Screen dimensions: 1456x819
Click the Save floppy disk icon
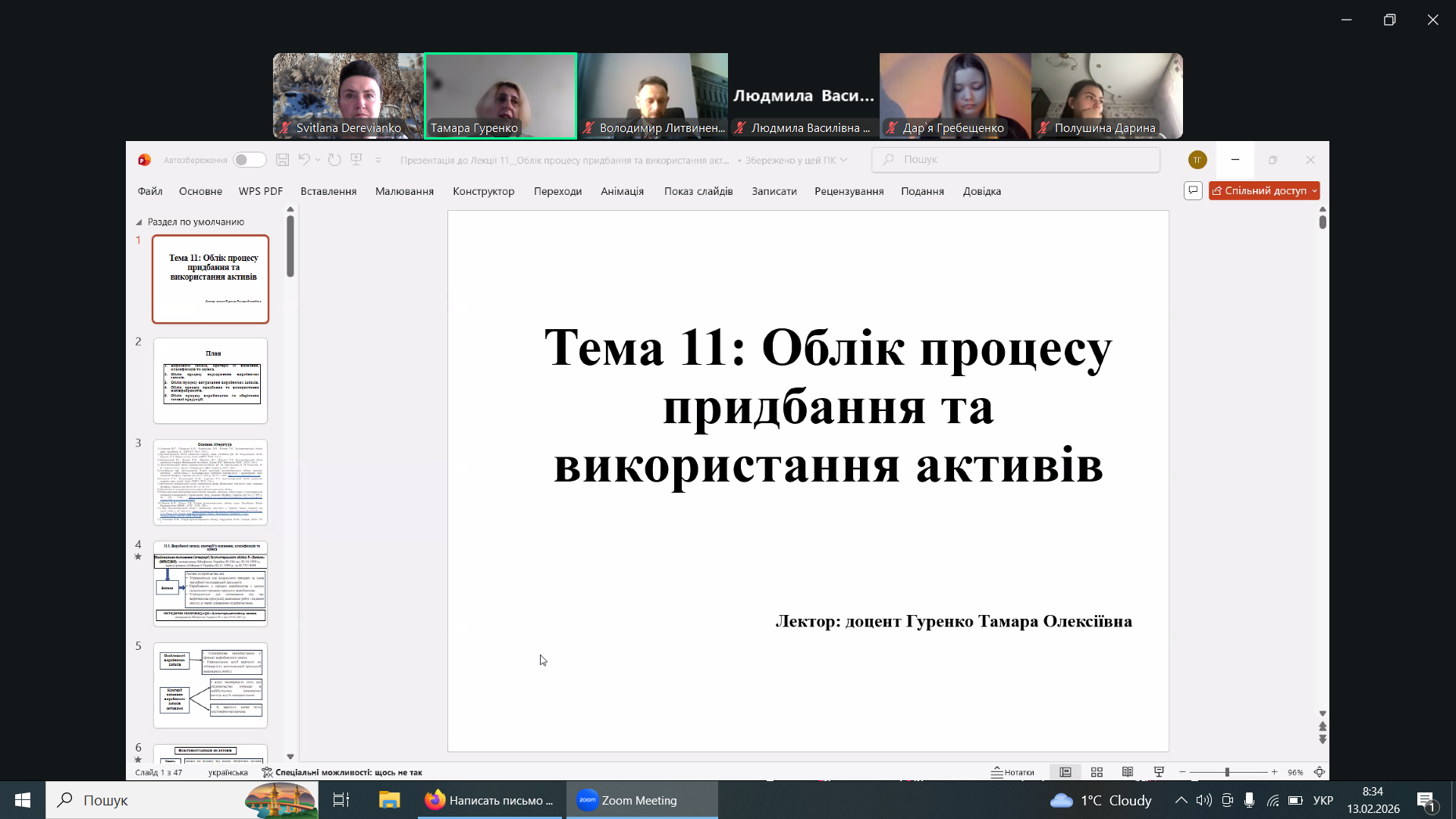tap(282, 160)
